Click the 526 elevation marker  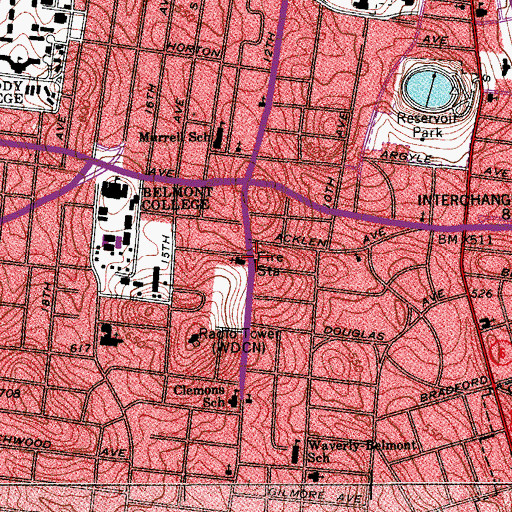tap(482, 294)
